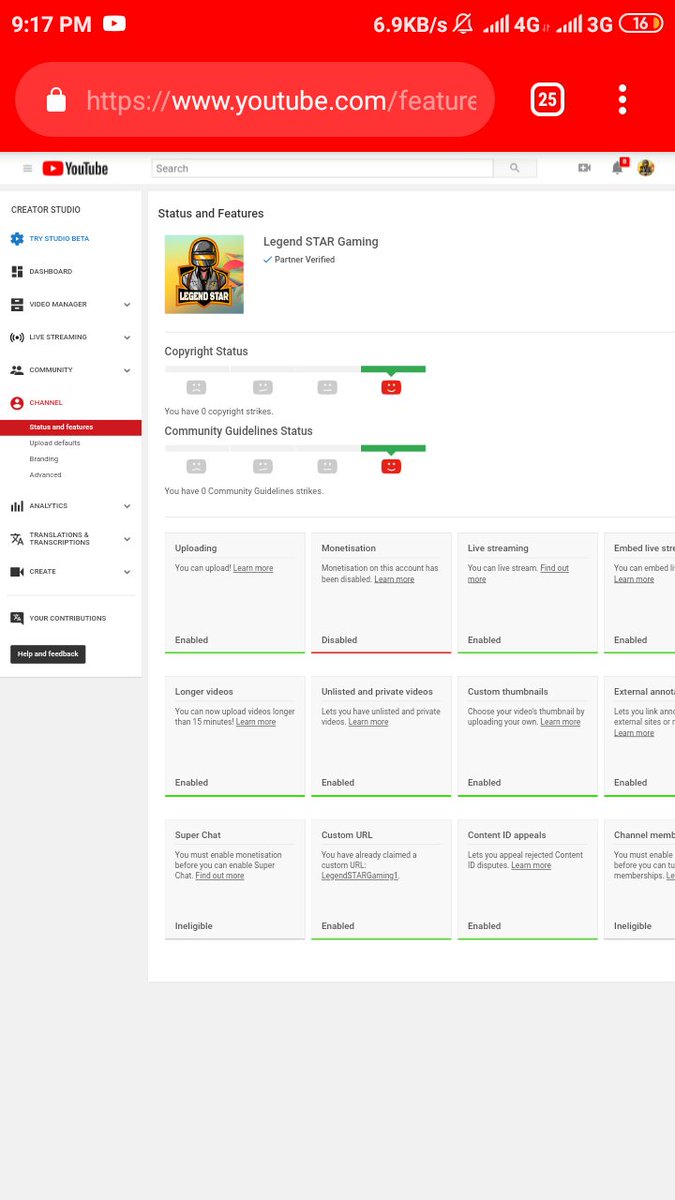
Task: Click the Channel person icon
Action: (17, 403)
